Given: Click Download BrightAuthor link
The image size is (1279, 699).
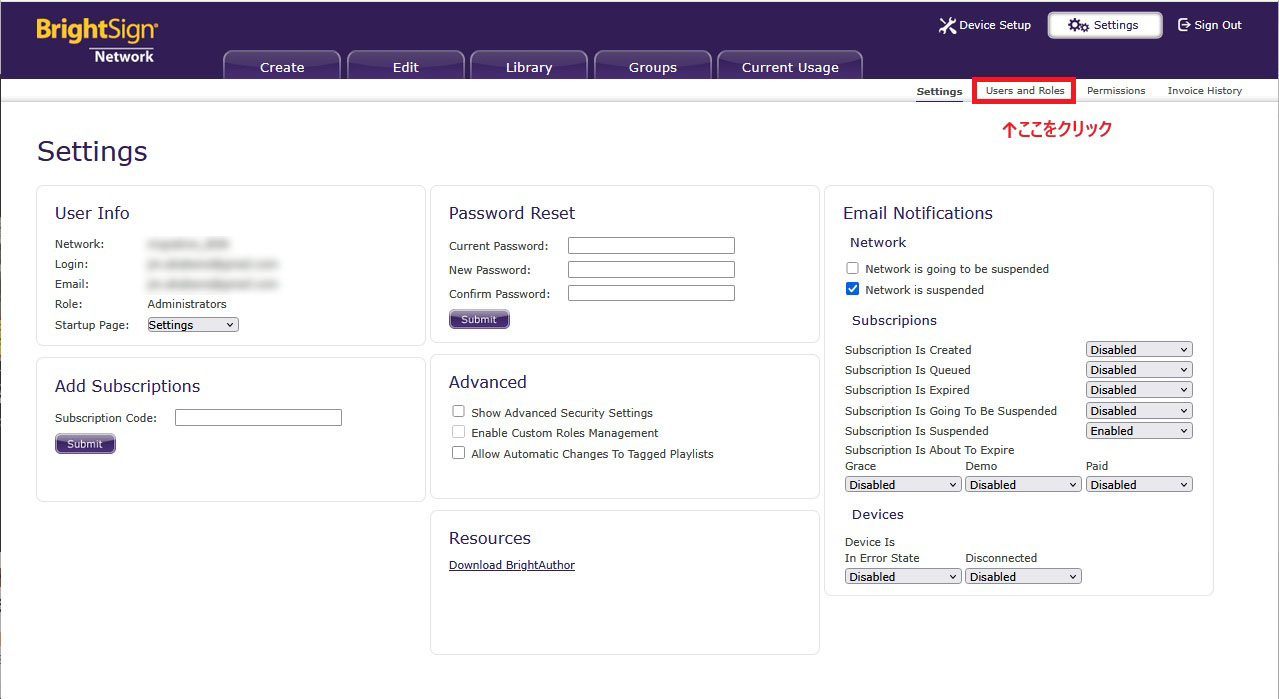Looking at the screenshot, I should 512,565.
